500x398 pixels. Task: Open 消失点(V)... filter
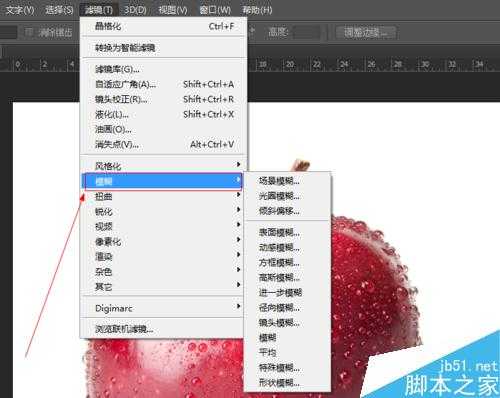pos(163,144)
